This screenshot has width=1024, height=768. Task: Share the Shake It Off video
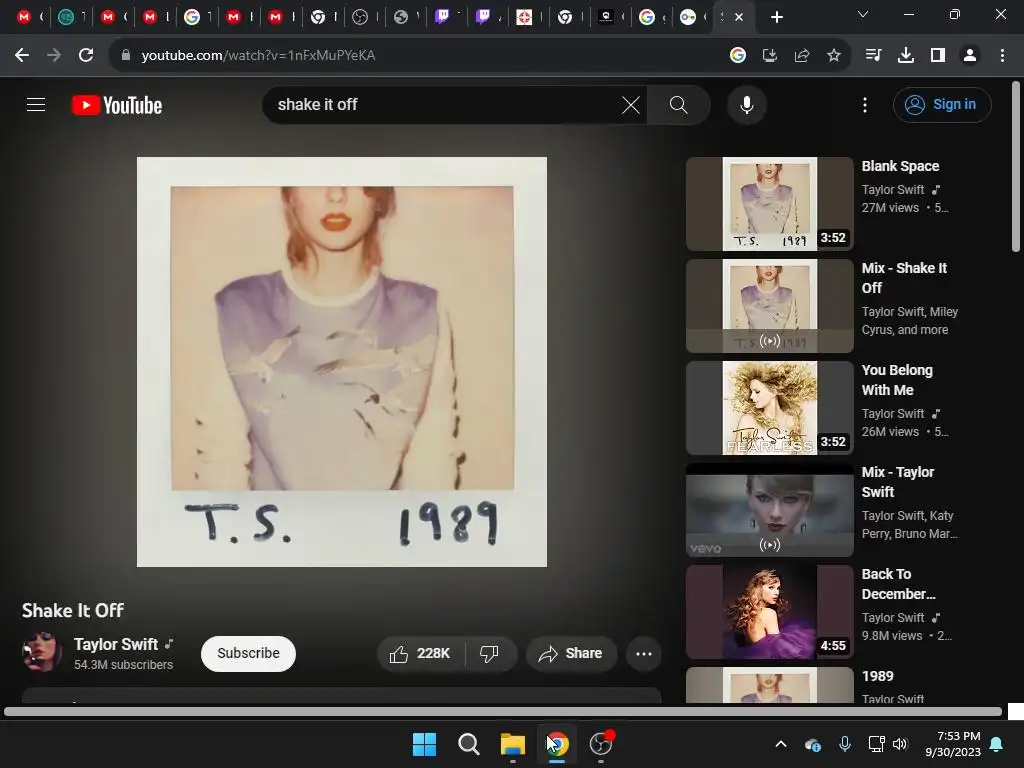571,654
